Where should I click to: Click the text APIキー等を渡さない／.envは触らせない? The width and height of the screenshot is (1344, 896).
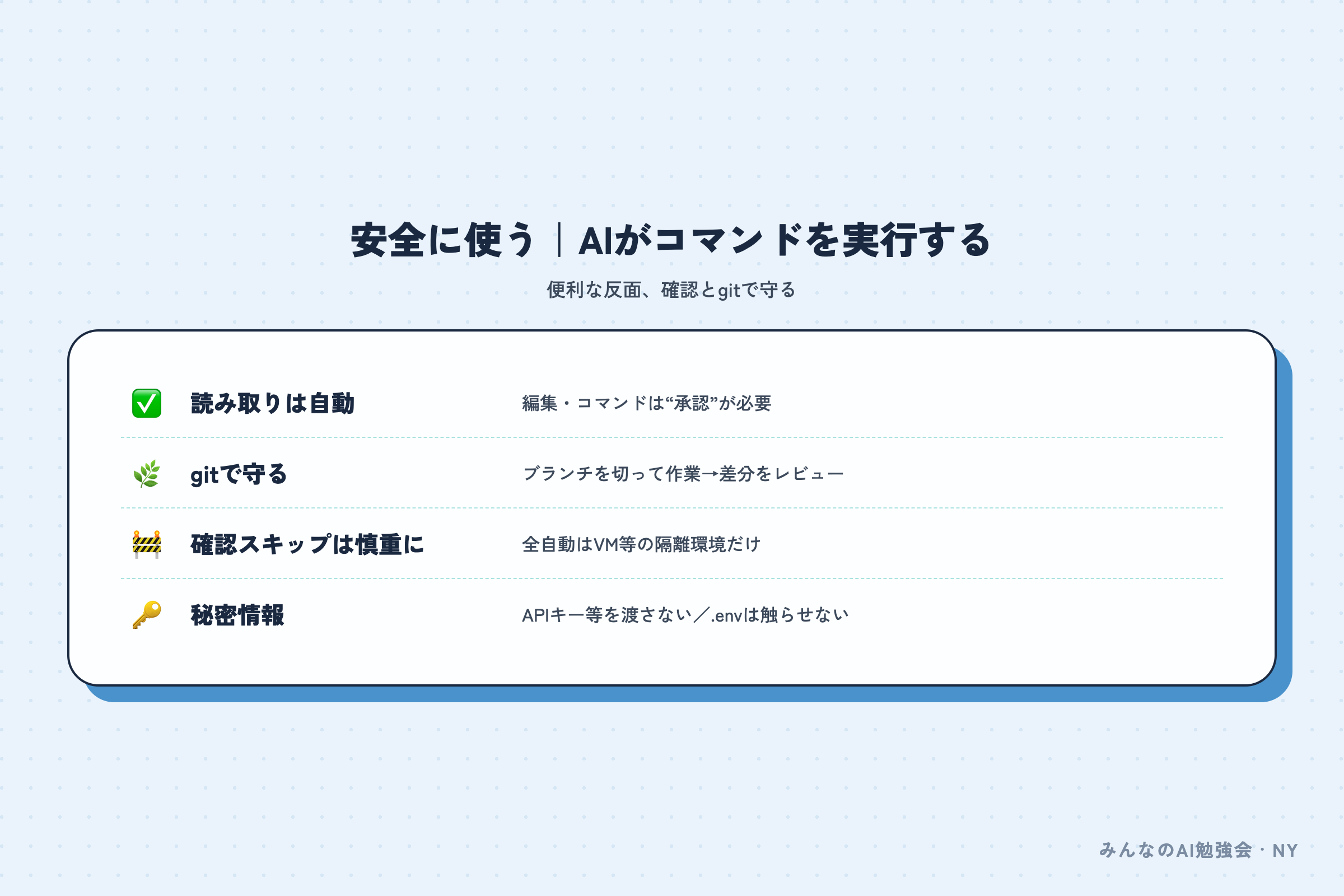pos(685,615)
